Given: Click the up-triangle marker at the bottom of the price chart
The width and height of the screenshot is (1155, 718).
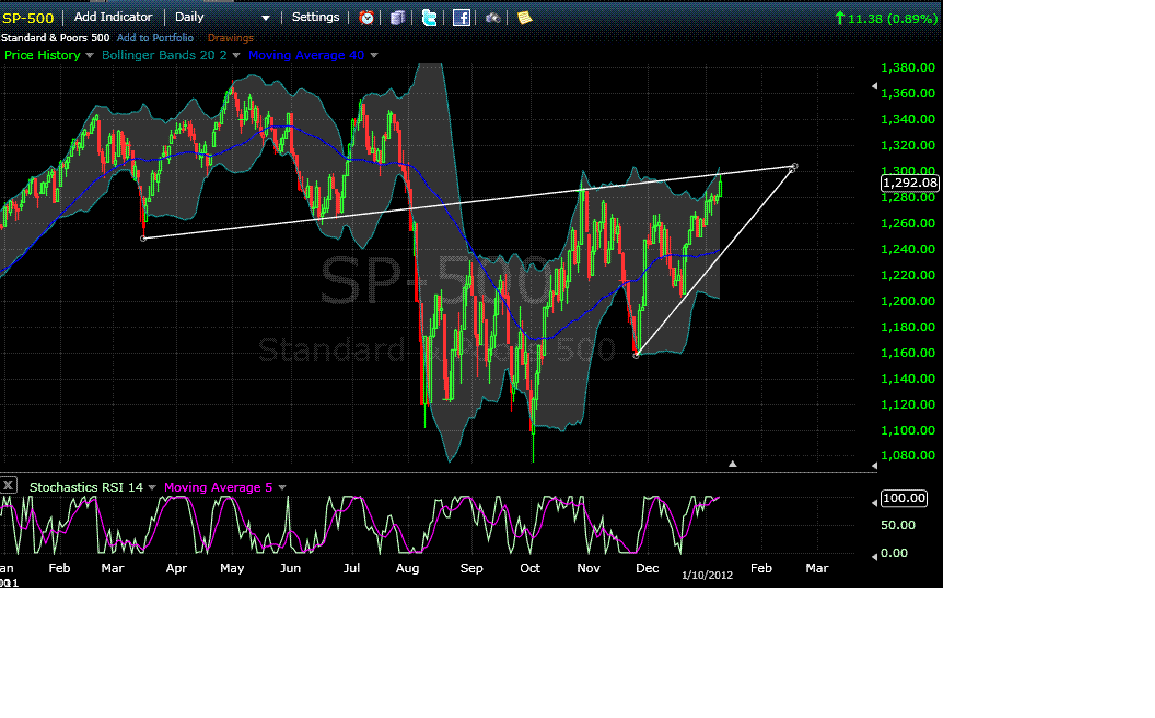Looking at the screenshot, I should tap(732, 464).
